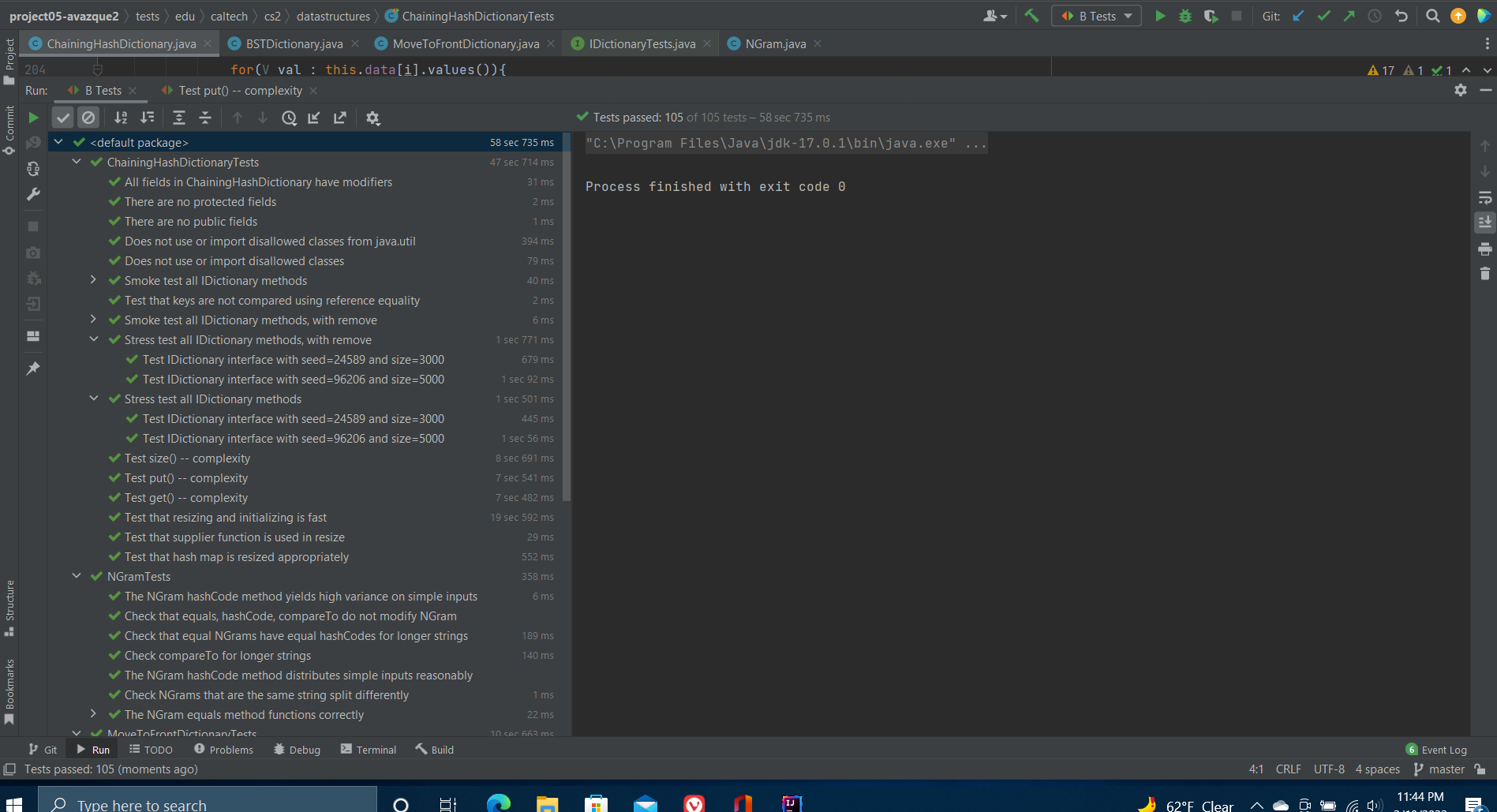Switch to the BSTDictionary.java editor tab
The height and width of the screenshot is (812, 1497).
click(x=294, y=43)
